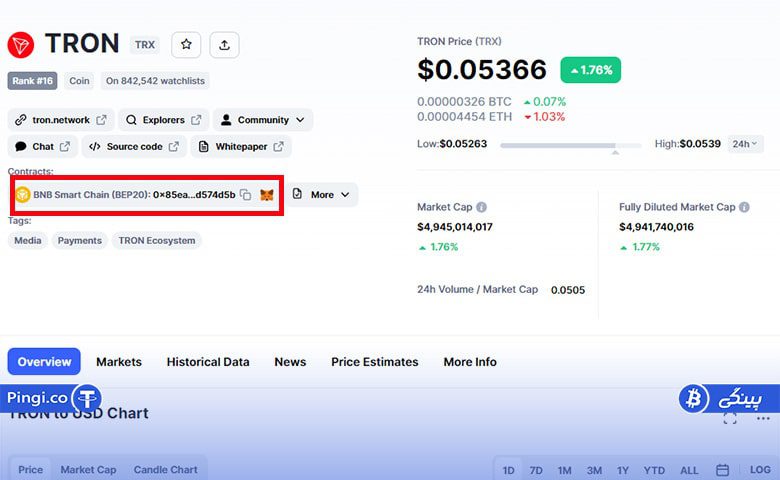
Task: Open the Historical Data tab
Action: tap(208, 362)
